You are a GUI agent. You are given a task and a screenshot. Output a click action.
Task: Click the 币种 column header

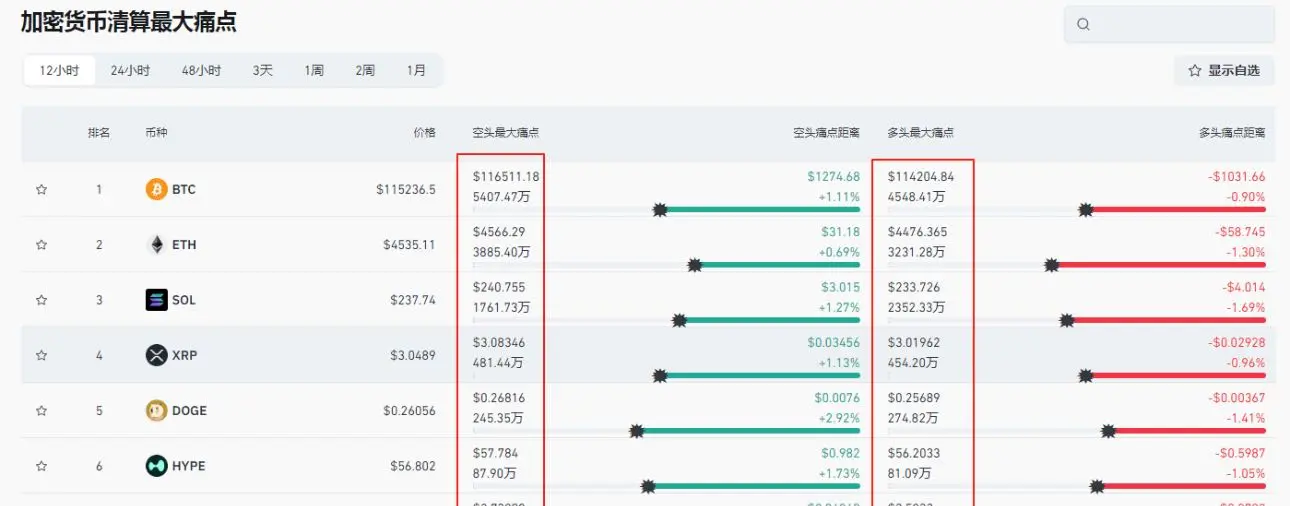point(156,132)
